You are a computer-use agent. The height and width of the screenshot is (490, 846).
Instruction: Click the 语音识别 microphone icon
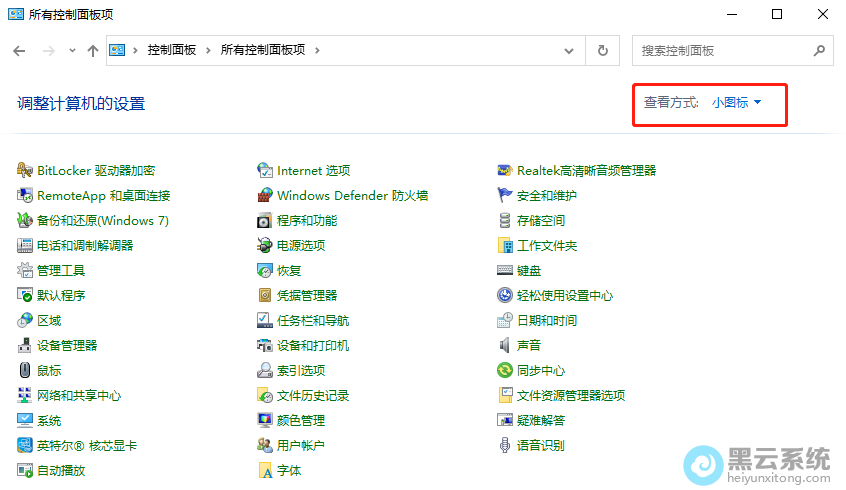[504, 445]
